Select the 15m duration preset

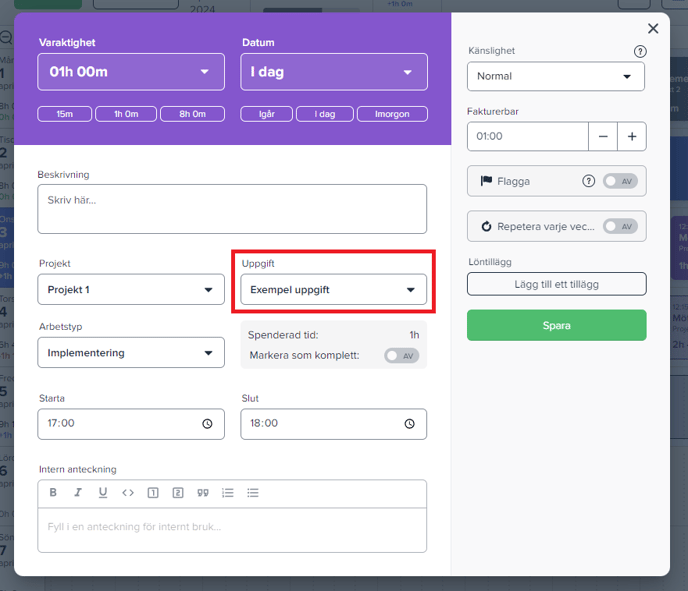[65, 114]
